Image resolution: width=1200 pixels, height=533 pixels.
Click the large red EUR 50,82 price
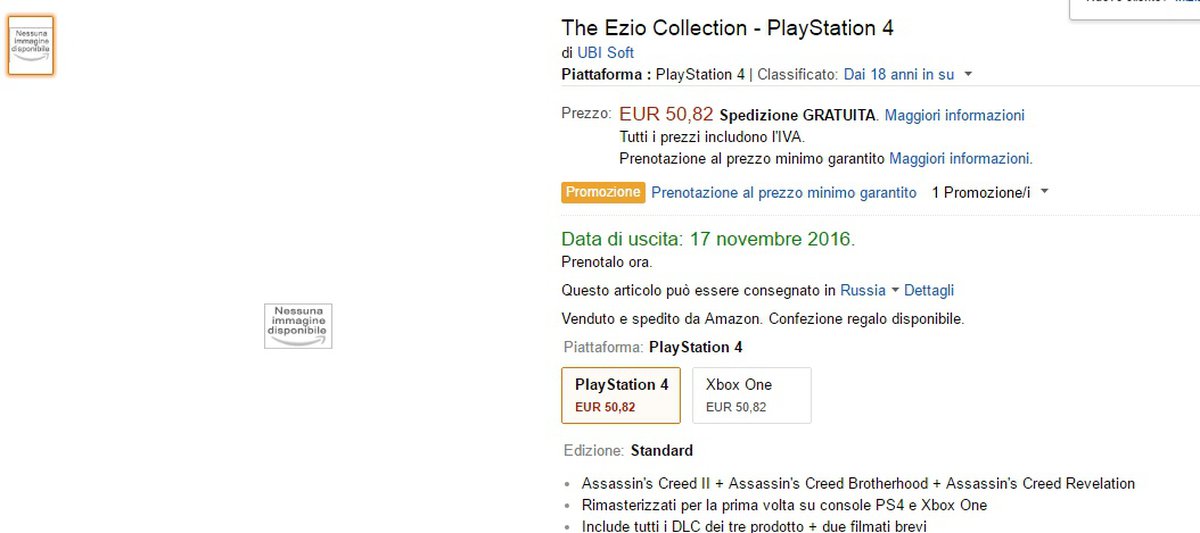coord(666,114)
